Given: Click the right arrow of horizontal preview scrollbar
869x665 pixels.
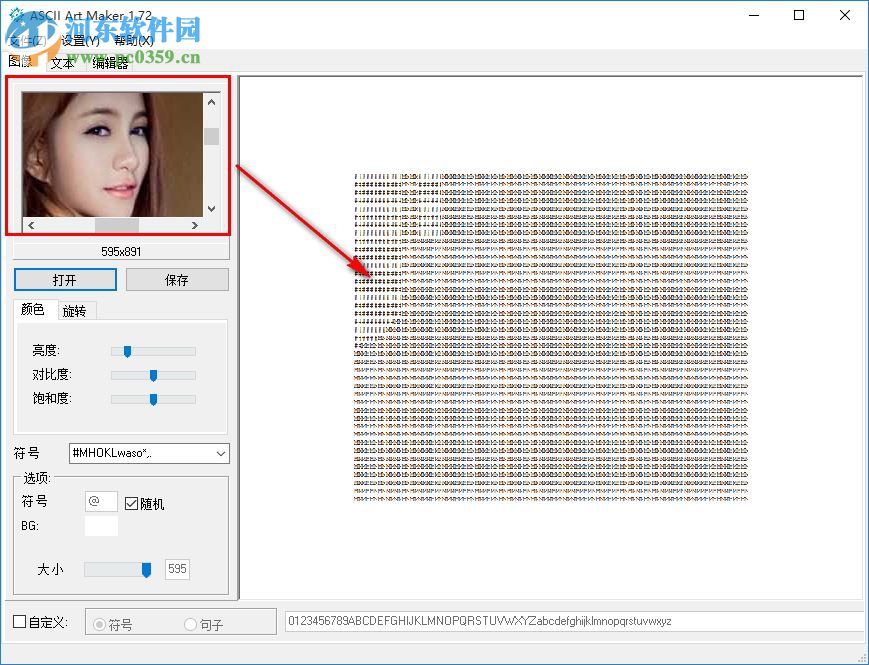Looking at the screenshot, I should tap(195, 225).
